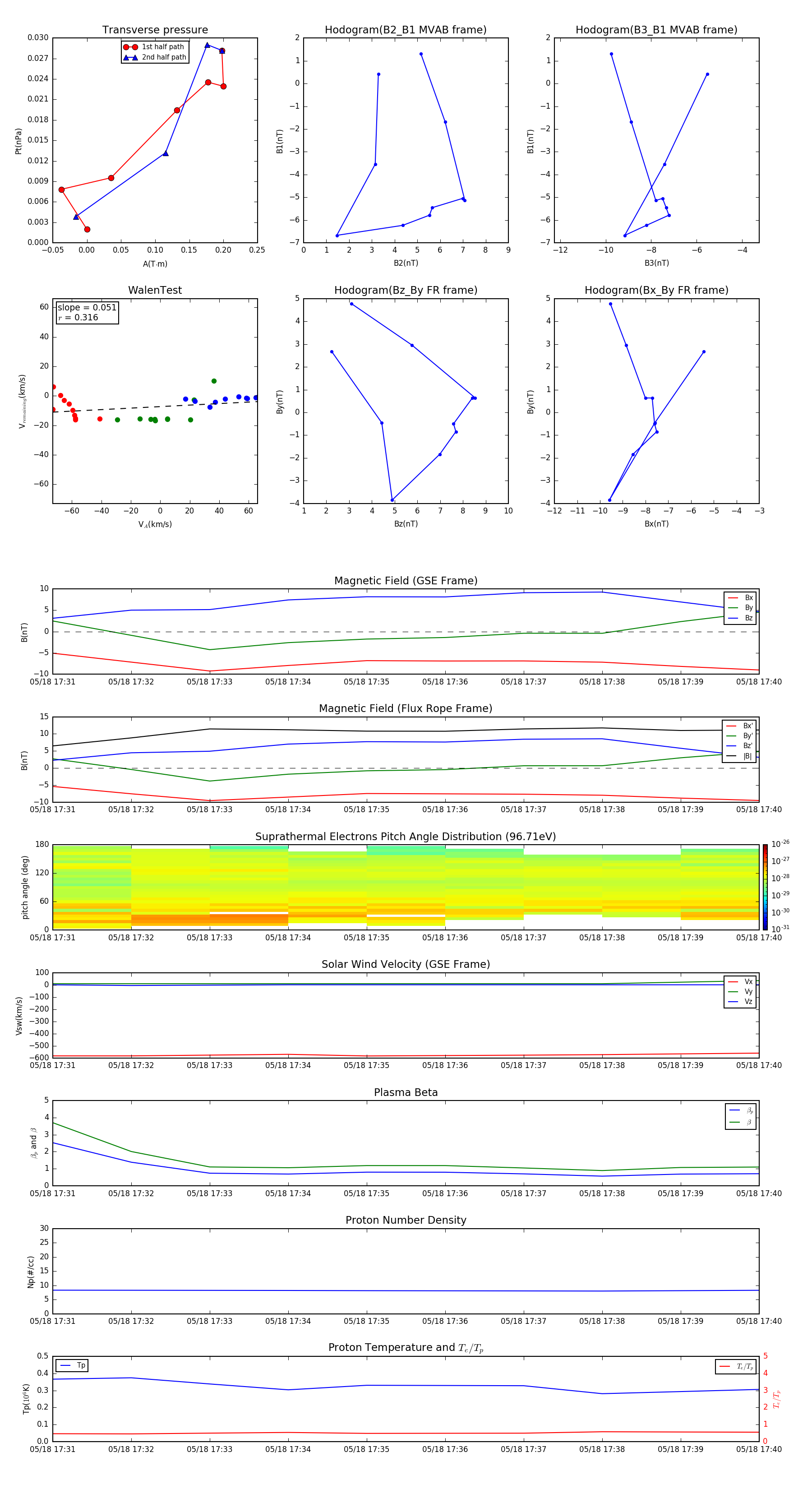Click the 'By' legend entry in GSE field plot
The height and width of the screenshot is (1489, 812).
coord(740,607)
